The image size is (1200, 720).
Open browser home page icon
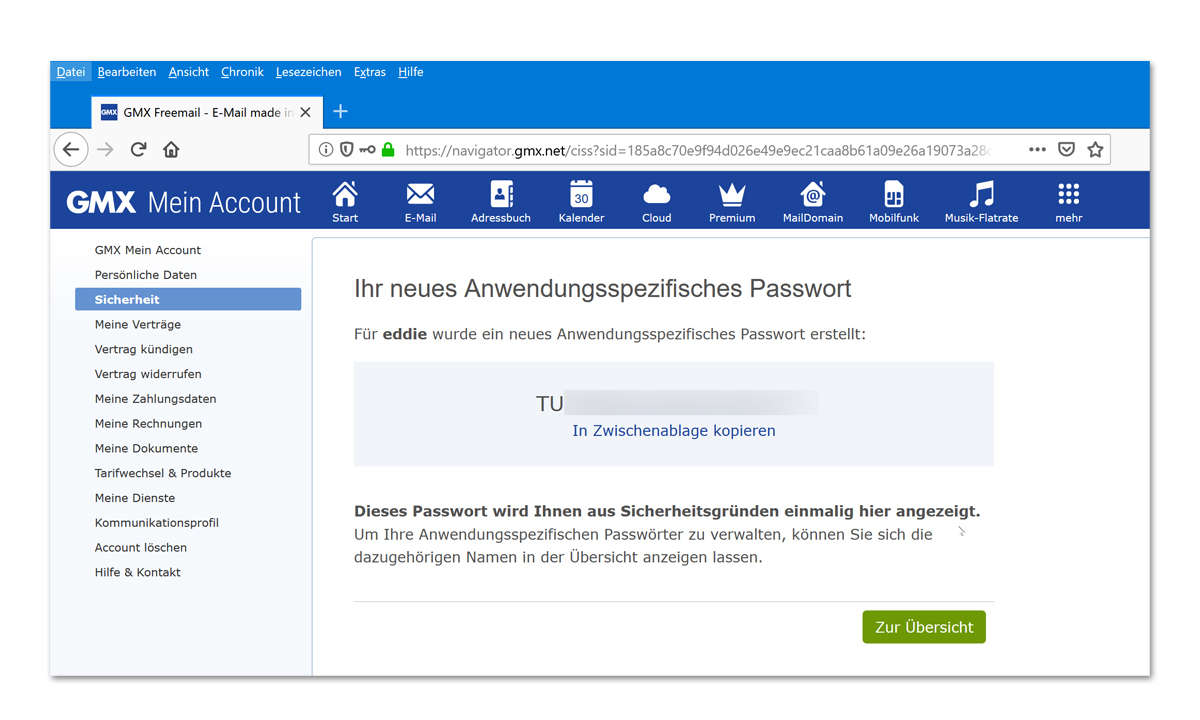pyautogui.click(x=171, y=150)
